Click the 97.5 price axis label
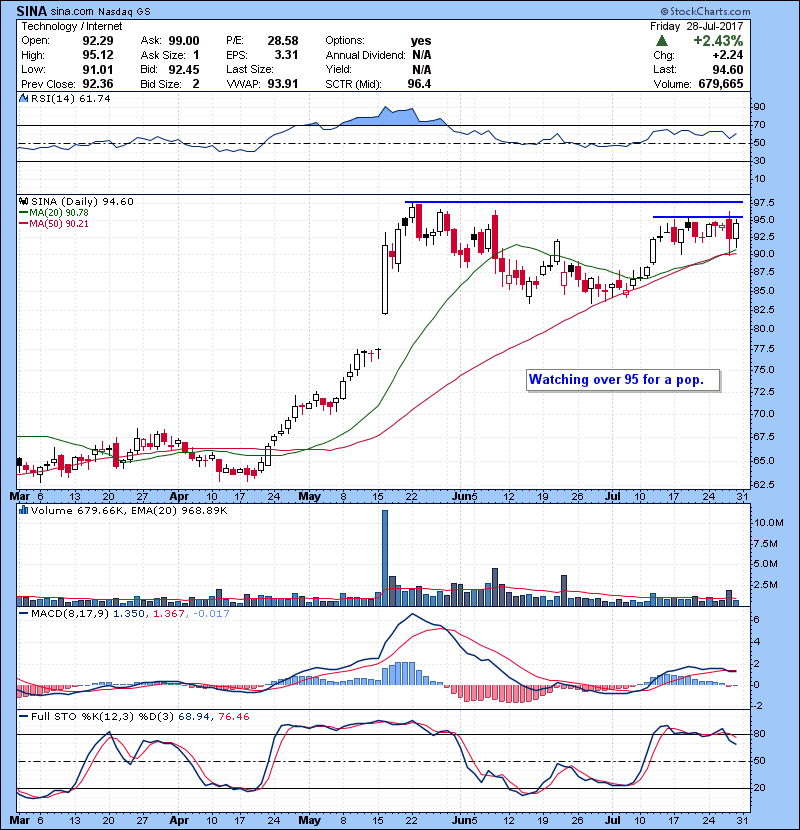The width and height of the screenshot is (800, 830). 764,202
